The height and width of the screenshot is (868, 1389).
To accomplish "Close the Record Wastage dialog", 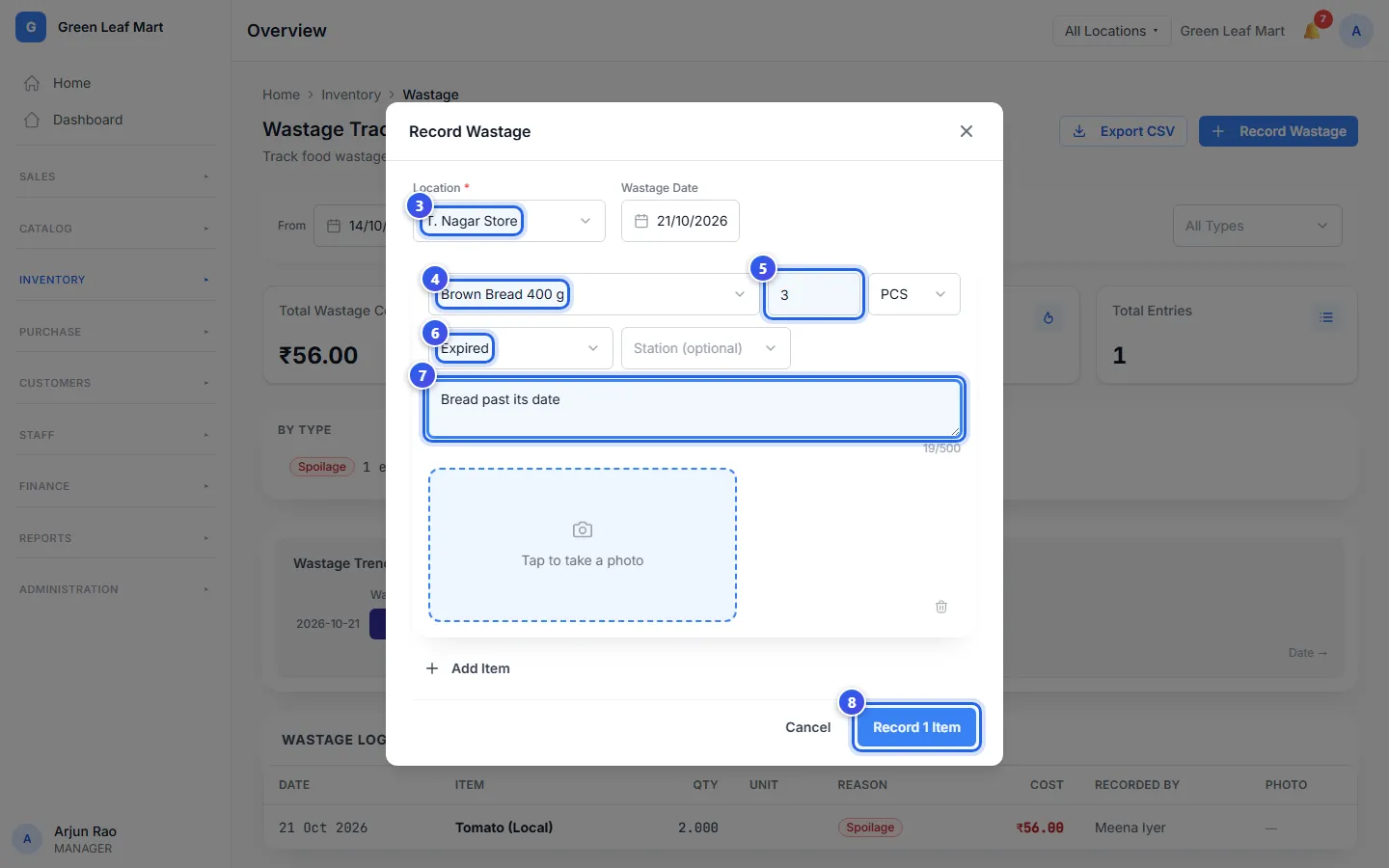I will click(967, 131).
